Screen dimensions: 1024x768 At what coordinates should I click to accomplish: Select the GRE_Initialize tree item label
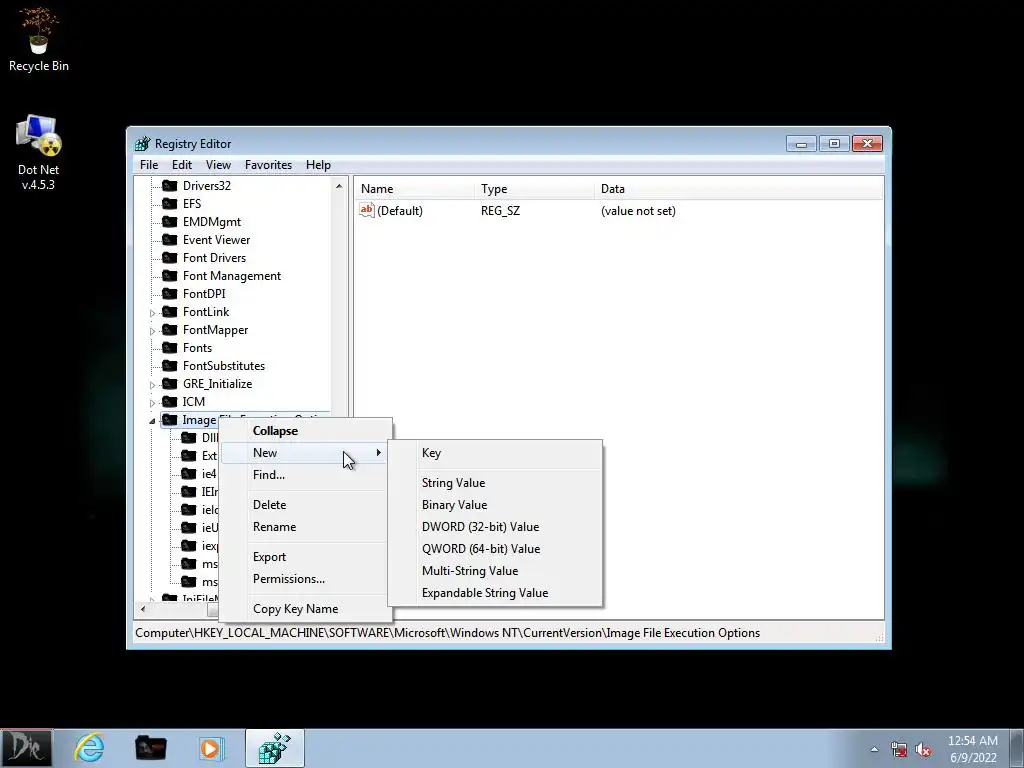click(217, 384)
